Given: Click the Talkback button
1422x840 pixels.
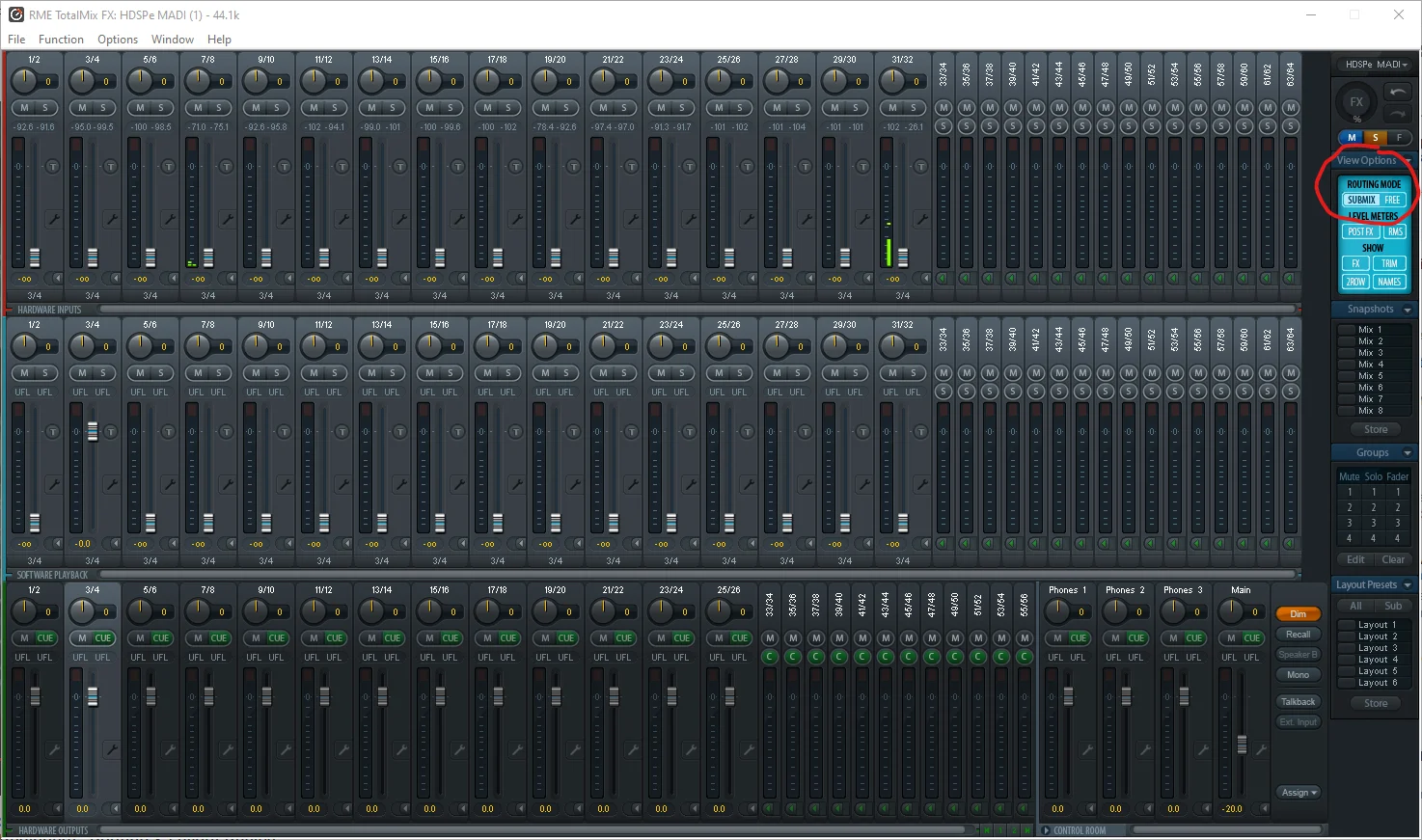Looking at the screenshot, I should coord(1298,702).
